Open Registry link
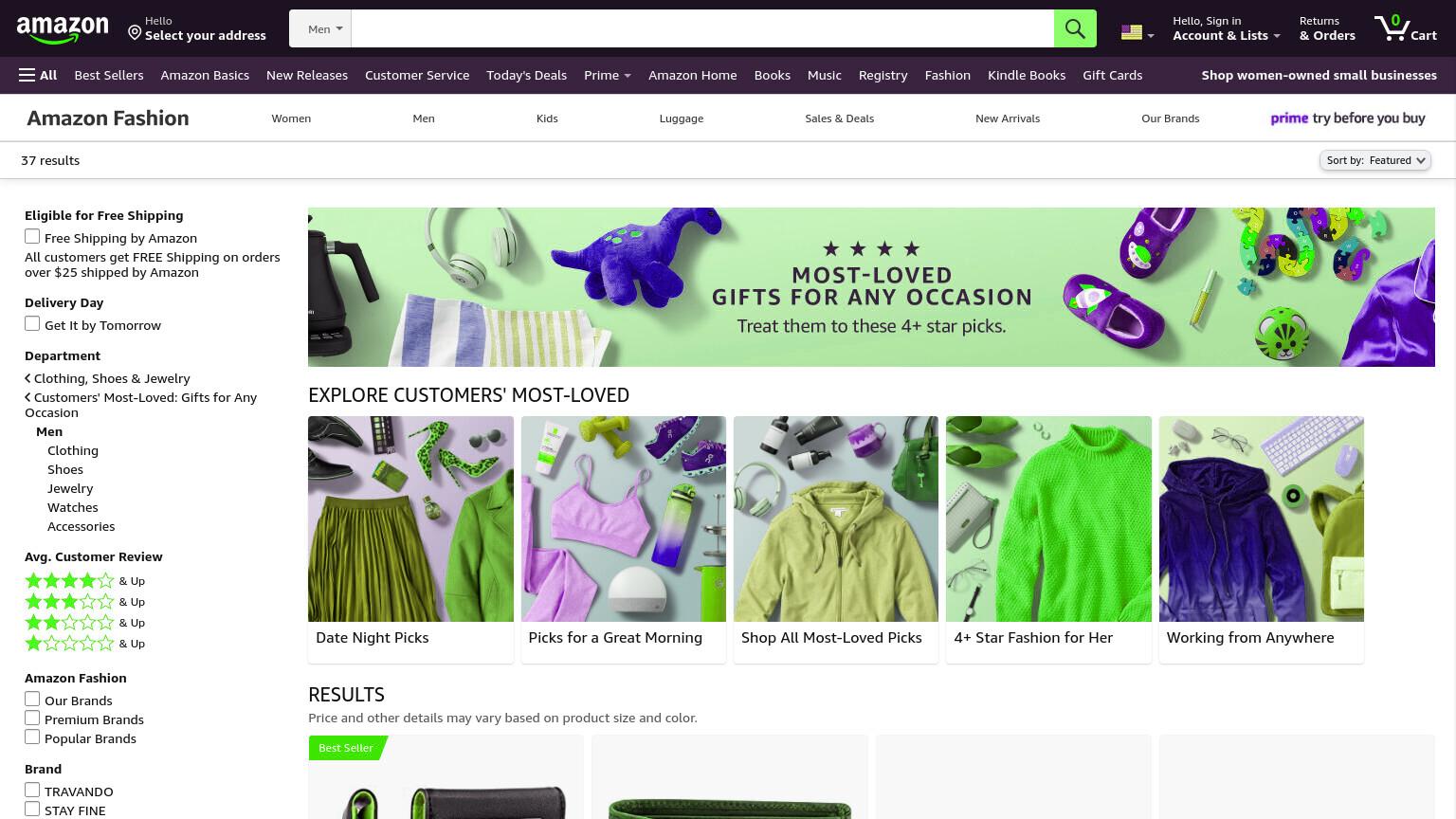The height and width of the screenshot is (819, 1456). click(x=883, y=75)
